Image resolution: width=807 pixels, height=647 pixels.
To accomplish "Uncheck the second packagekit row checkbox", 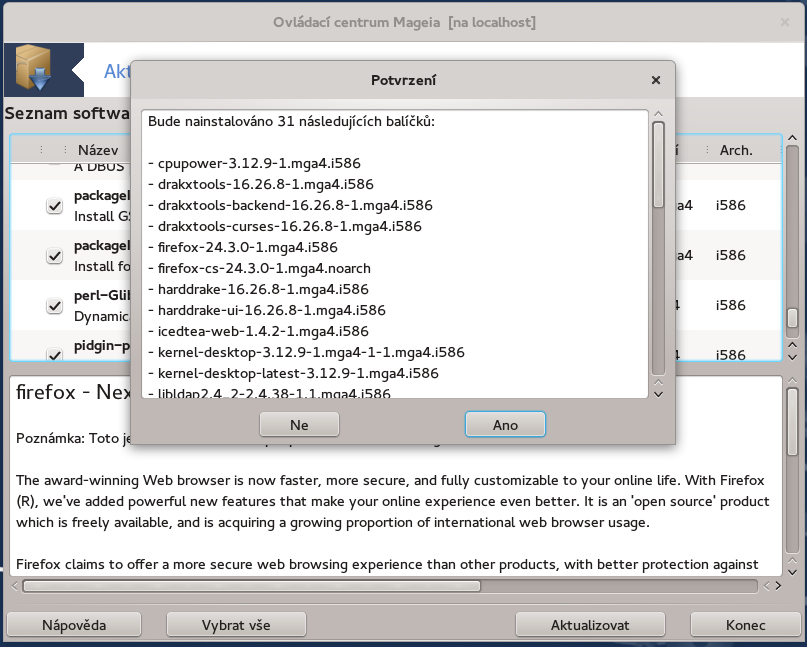I will pyautogui.click(x=55, y=256).
